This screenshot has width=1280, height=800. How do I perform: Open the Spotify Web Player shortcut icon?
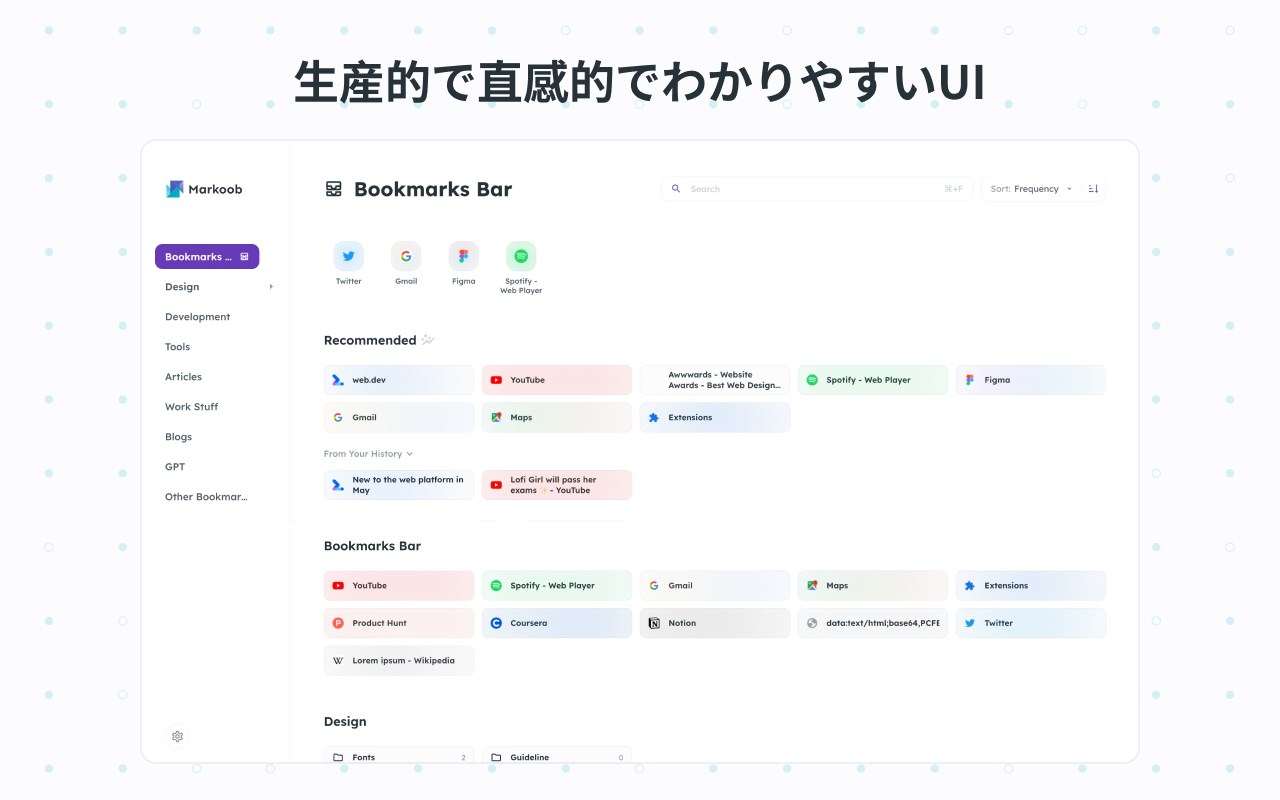521,256
